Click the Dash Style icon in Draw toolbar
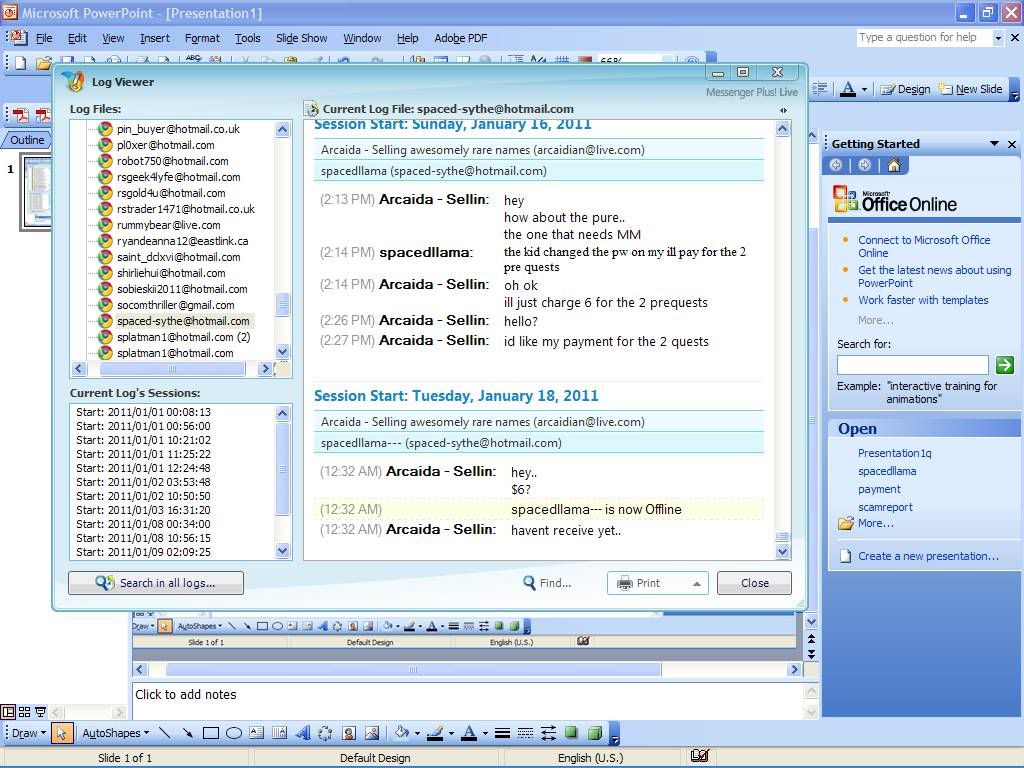Image resolution: width=1024 pixels, height=768 pixels. point(525,733)
